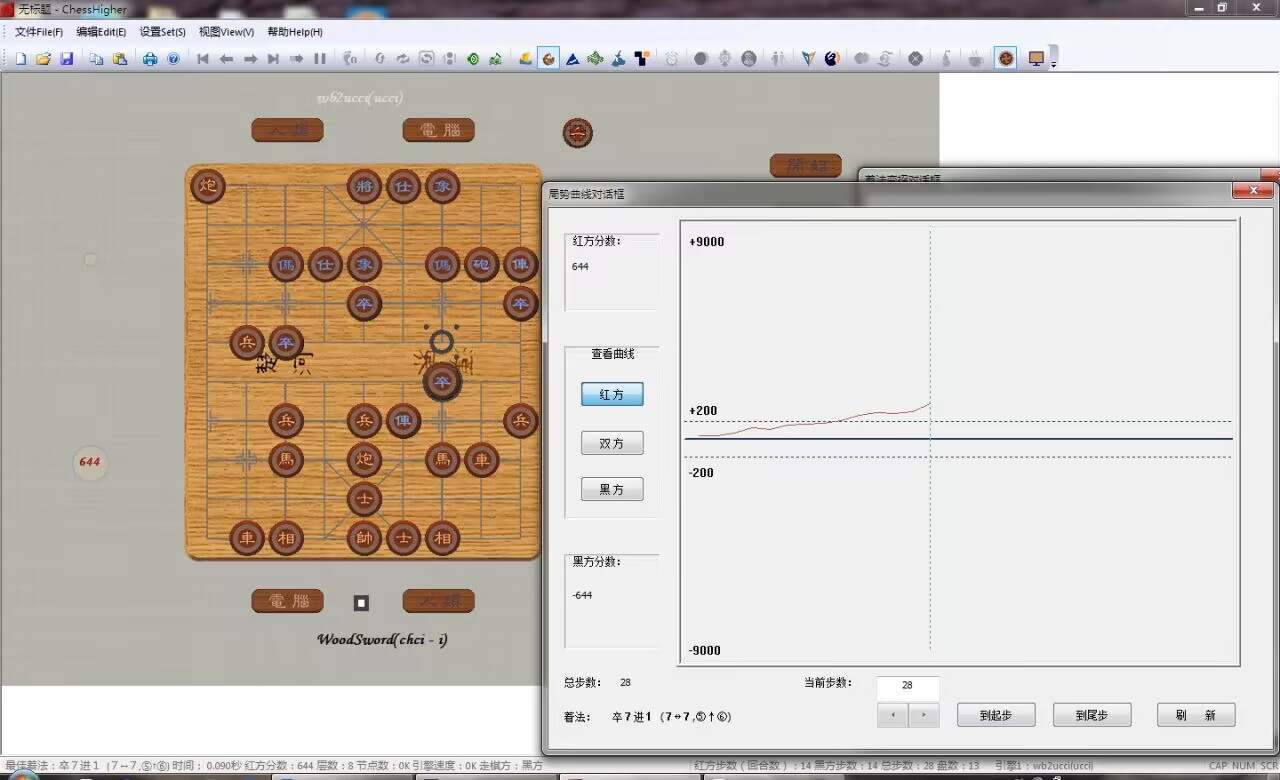
Task: Click the save floppy disk icon
Action: click(67, 59)
